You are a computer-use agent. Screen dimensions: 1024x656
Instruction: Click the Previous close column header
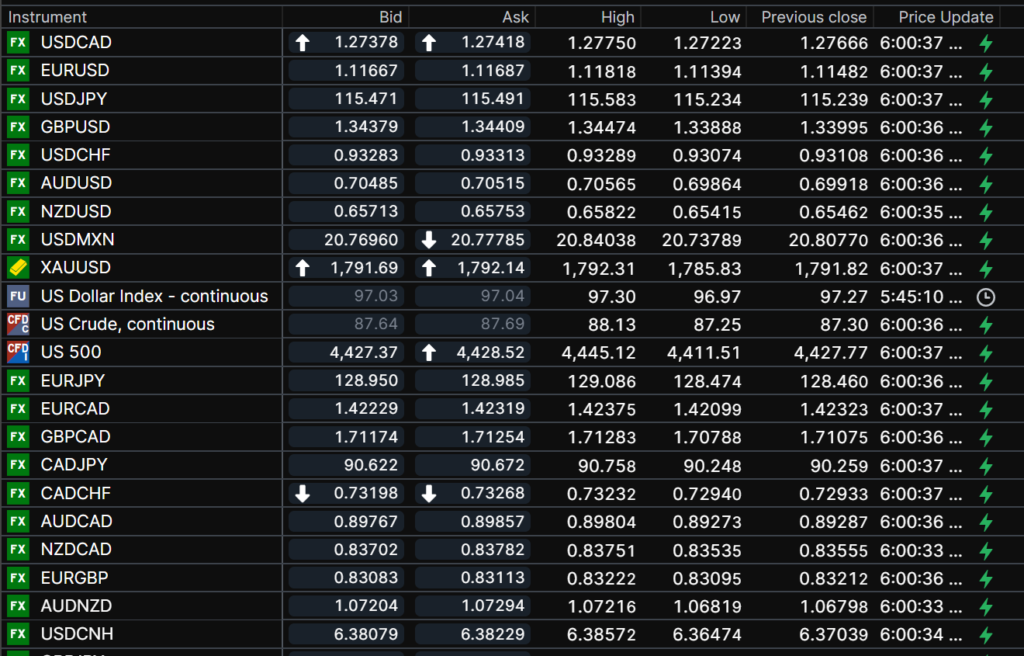[x=813, y=17]
